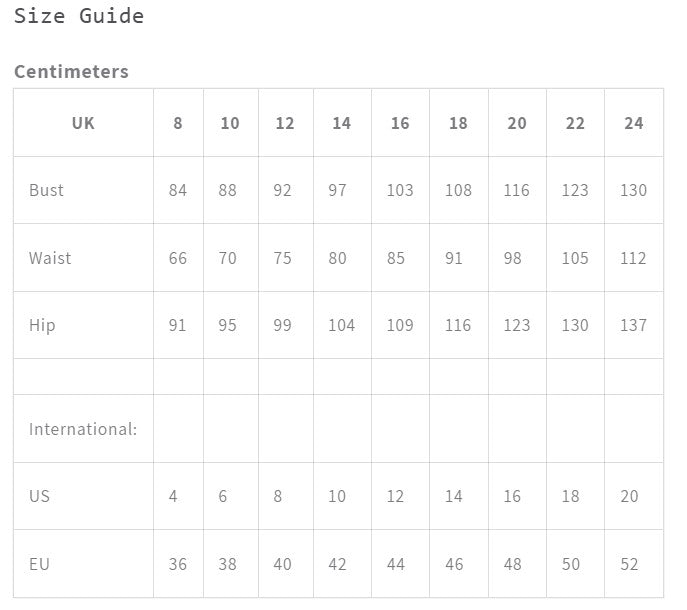Select the Waist row label
687x610 pixels.
(x=50, y=258)
